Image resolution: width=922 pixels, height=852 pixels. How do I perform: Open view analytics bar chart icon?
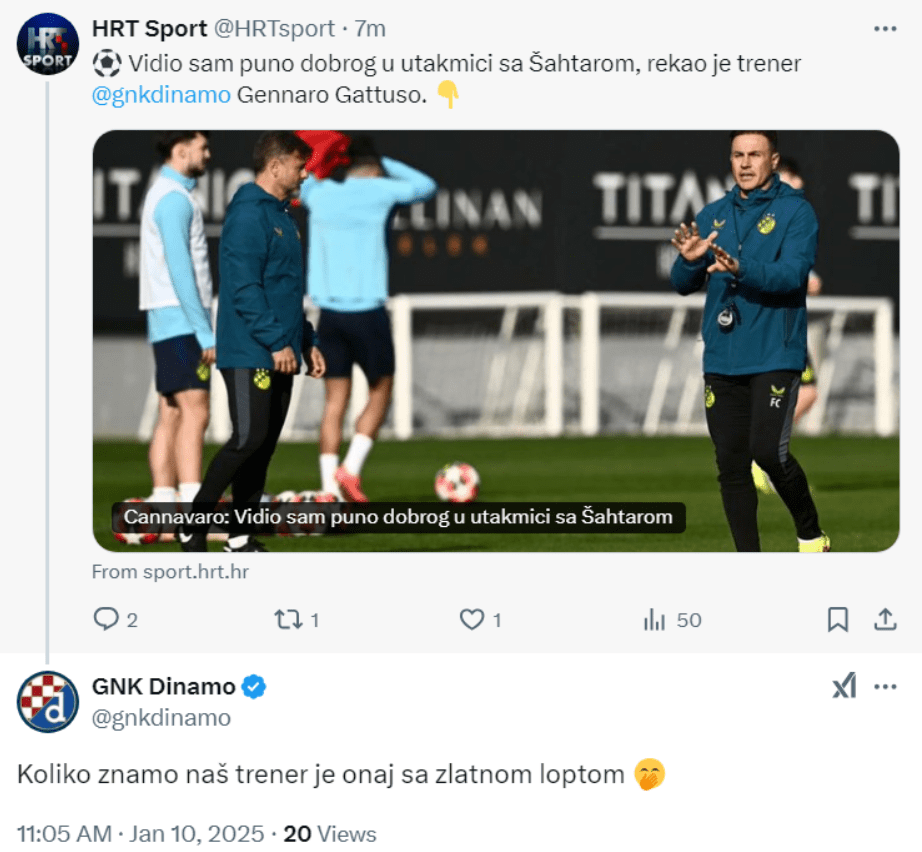tap(654, 619)
